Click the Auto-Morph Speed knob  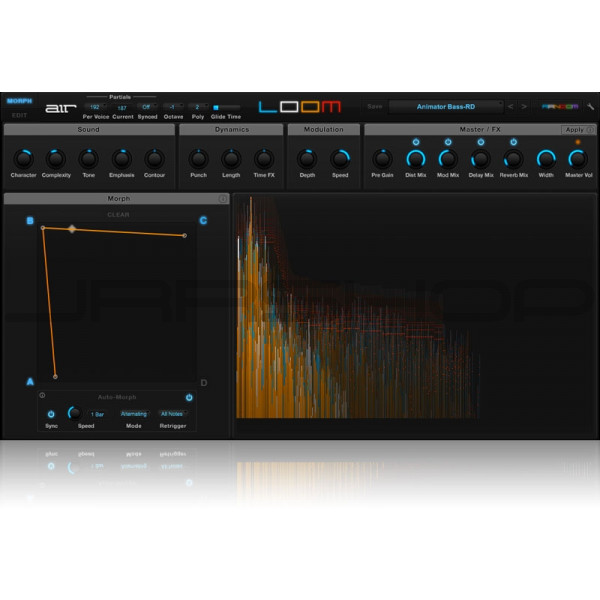click(75, 413)
